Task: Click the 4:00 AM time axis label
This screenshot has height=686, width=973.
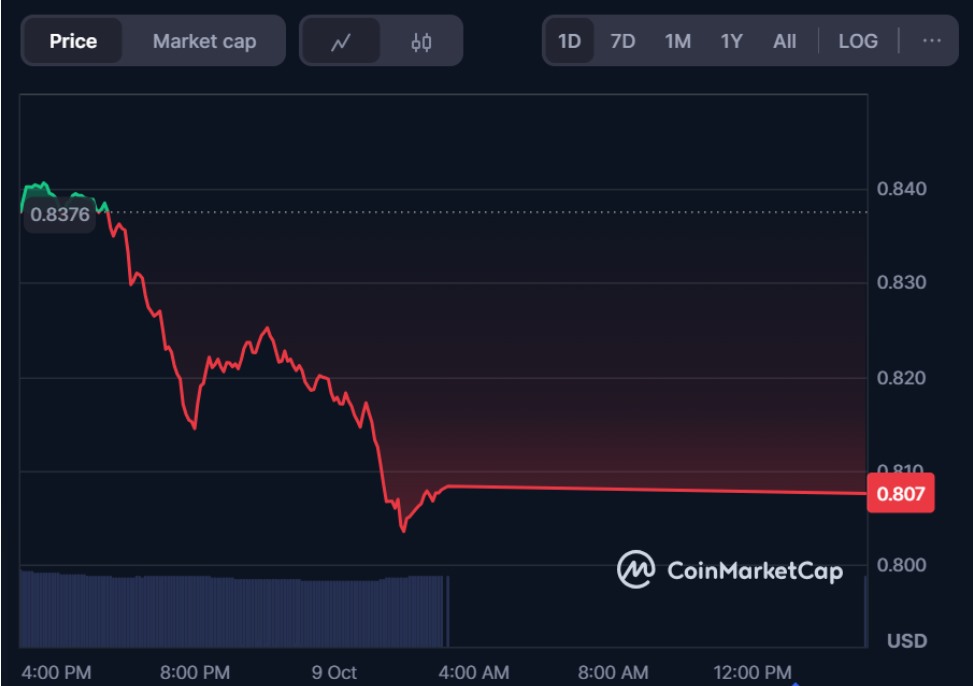Action: [x=475, y=672]
